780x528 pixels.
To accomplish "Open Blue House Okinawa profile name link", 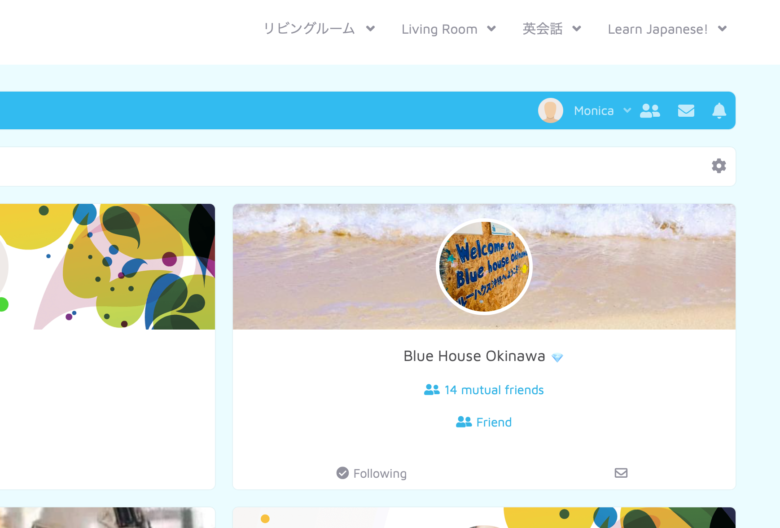I will (474, 356).
